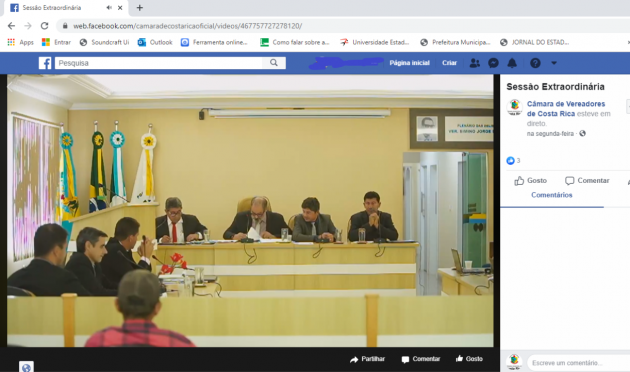Open the friend requests icon
This screenshot has height=372, width=630.
[475, 63]
